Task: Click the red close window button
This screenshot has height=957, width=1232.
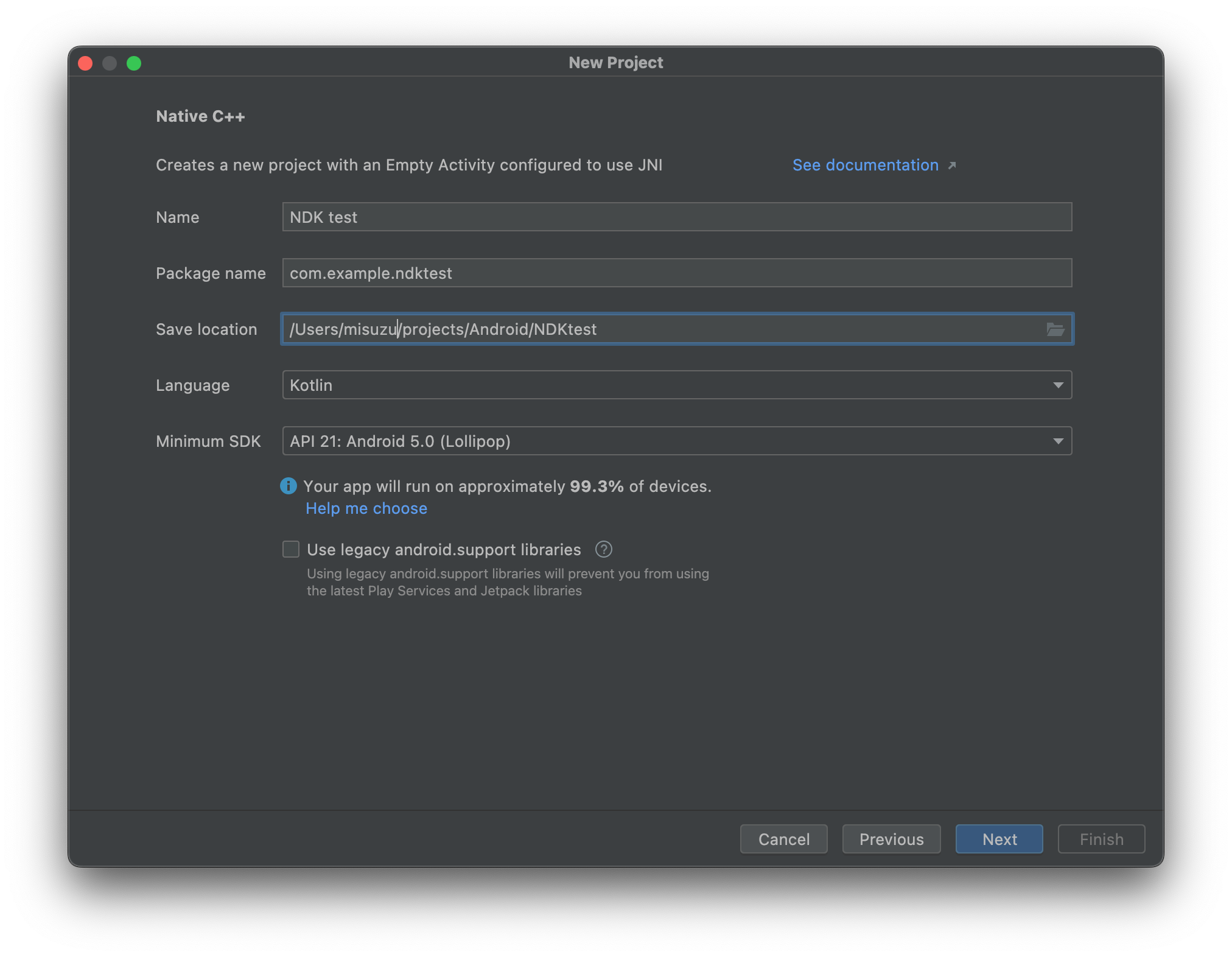Action: [85, 63]
